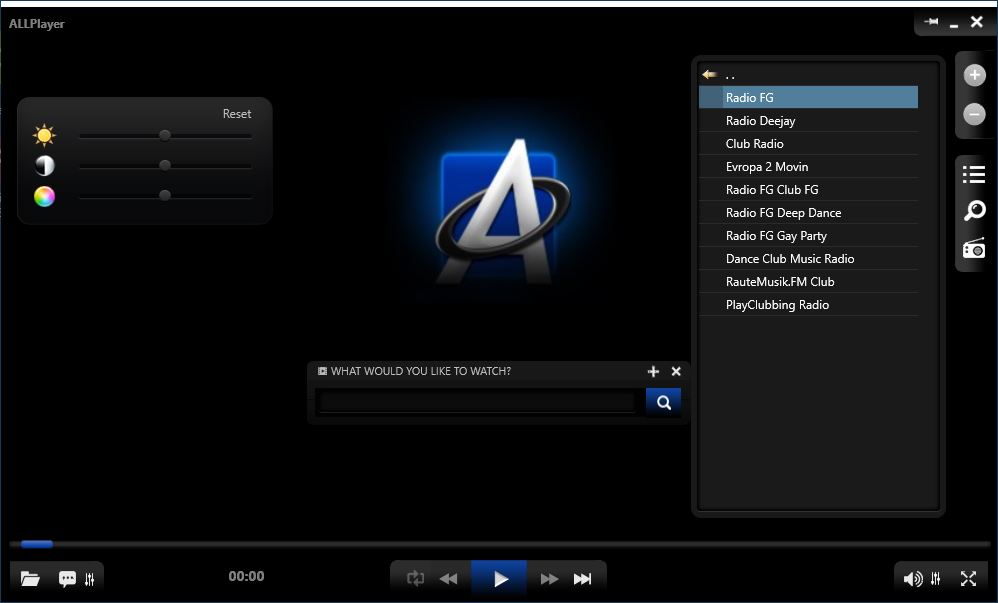Open audio equalizer sliders icon near volume
The image size is (998, 603).
coord(935,578)
